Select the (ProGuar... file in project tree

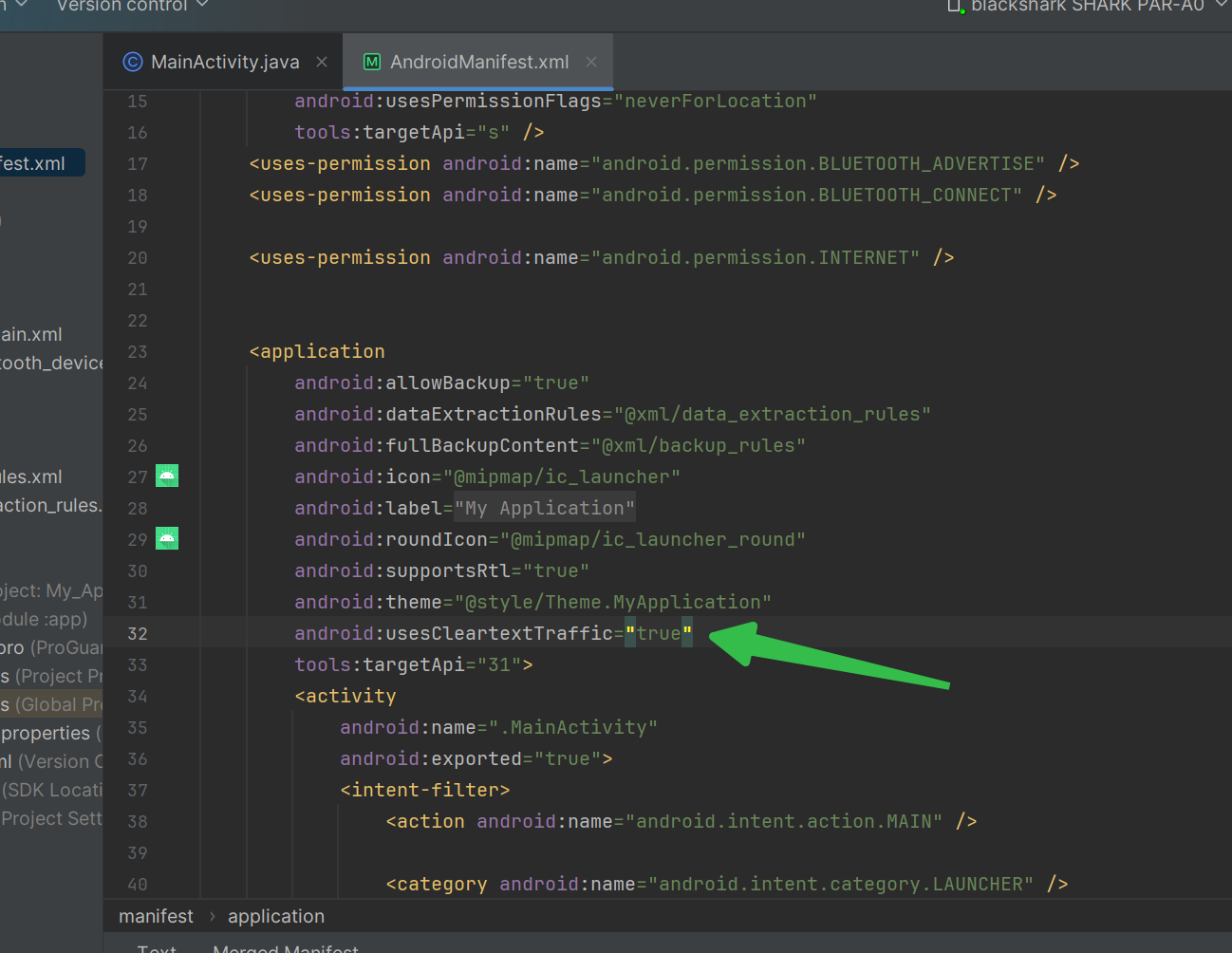point(51,647)
